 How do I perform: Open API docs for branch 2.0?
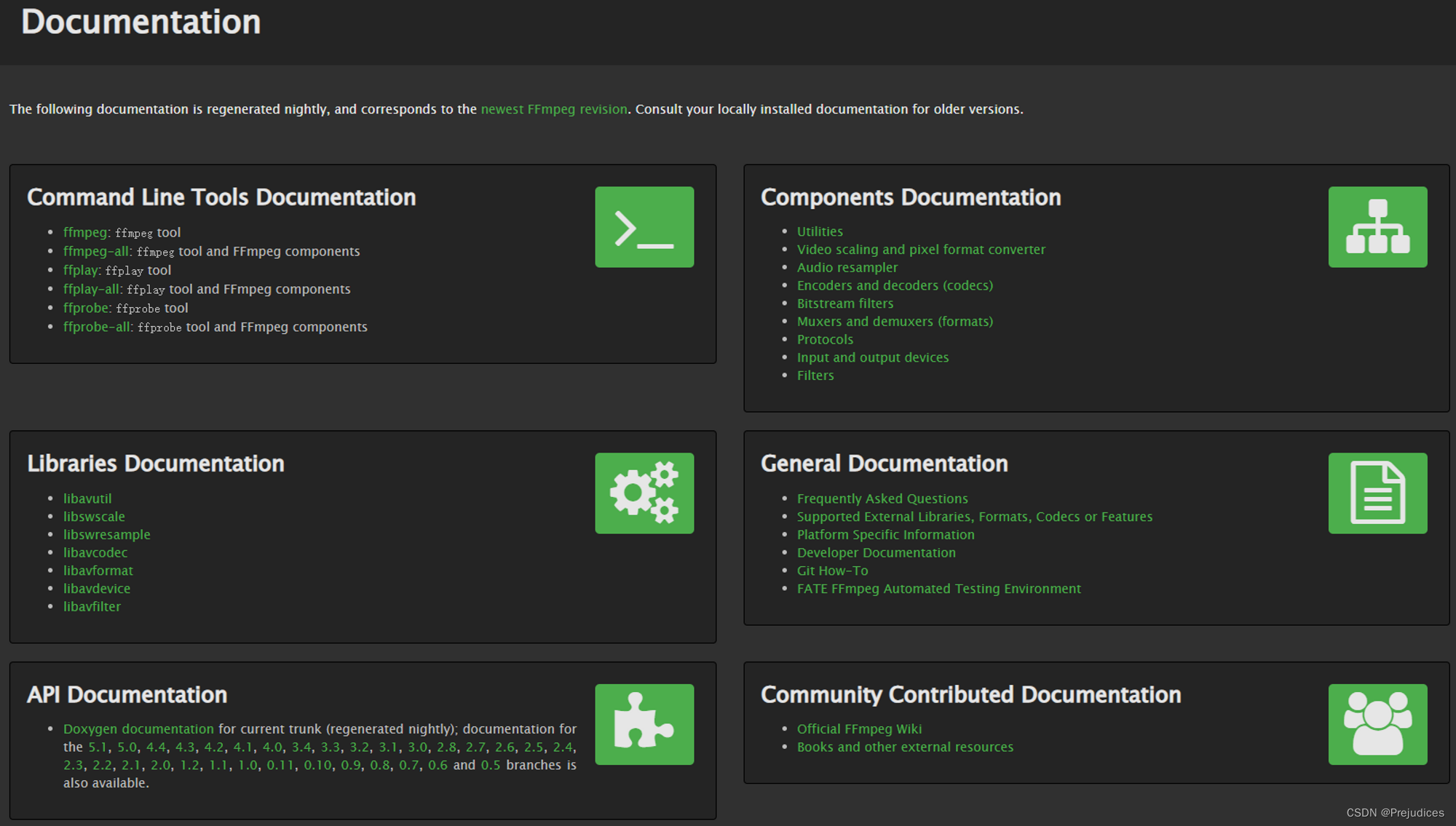(160, 766)
